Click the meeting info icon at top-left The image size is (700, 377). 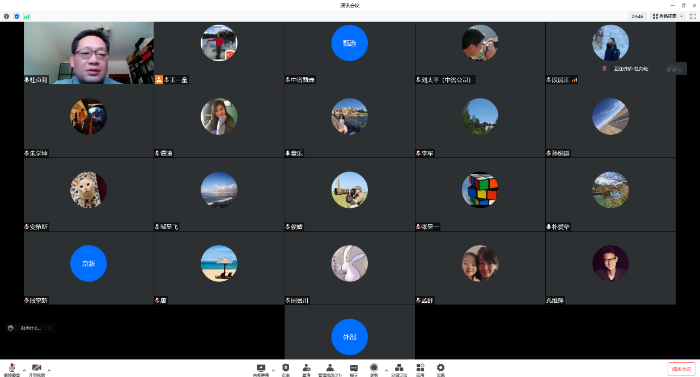pyautogui.click(x=6, y=16)
